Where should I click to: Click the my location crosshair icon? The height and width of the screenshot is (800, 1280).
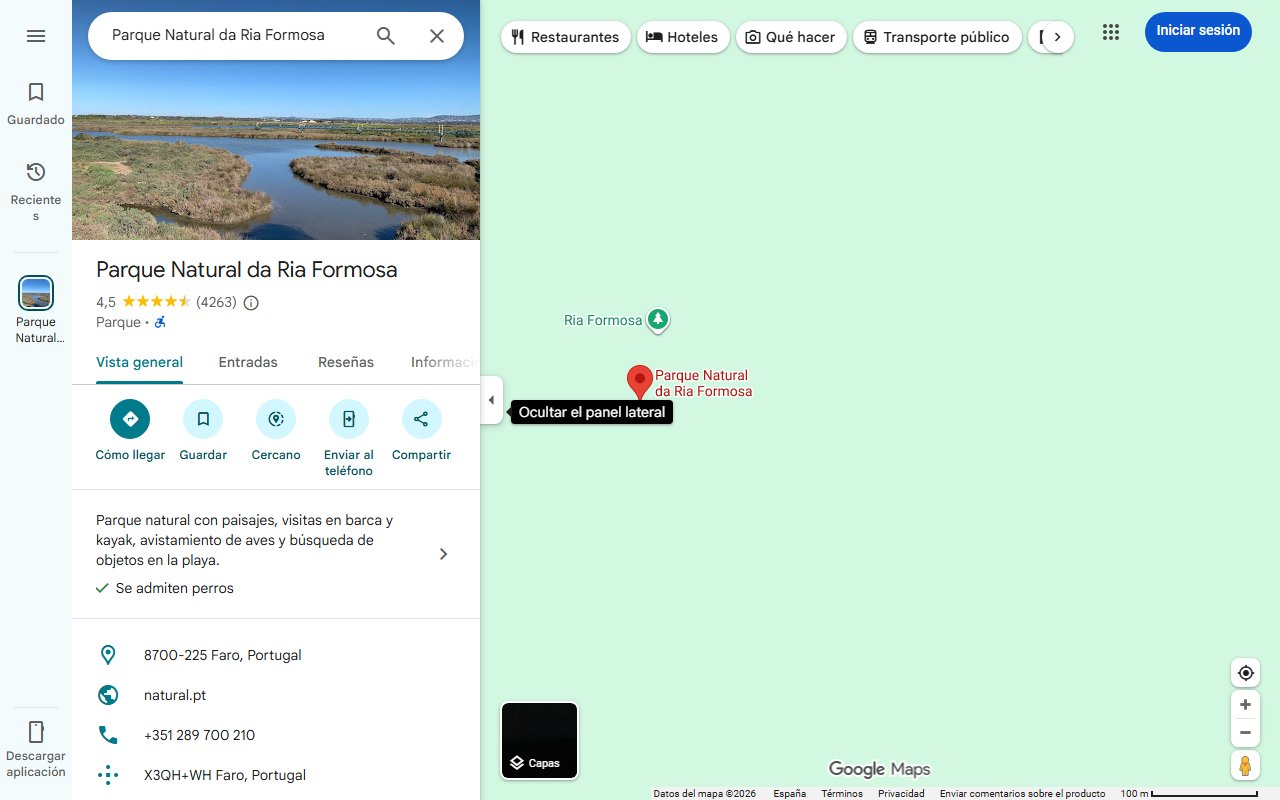pyautogui.click(x=1245, y=673)
